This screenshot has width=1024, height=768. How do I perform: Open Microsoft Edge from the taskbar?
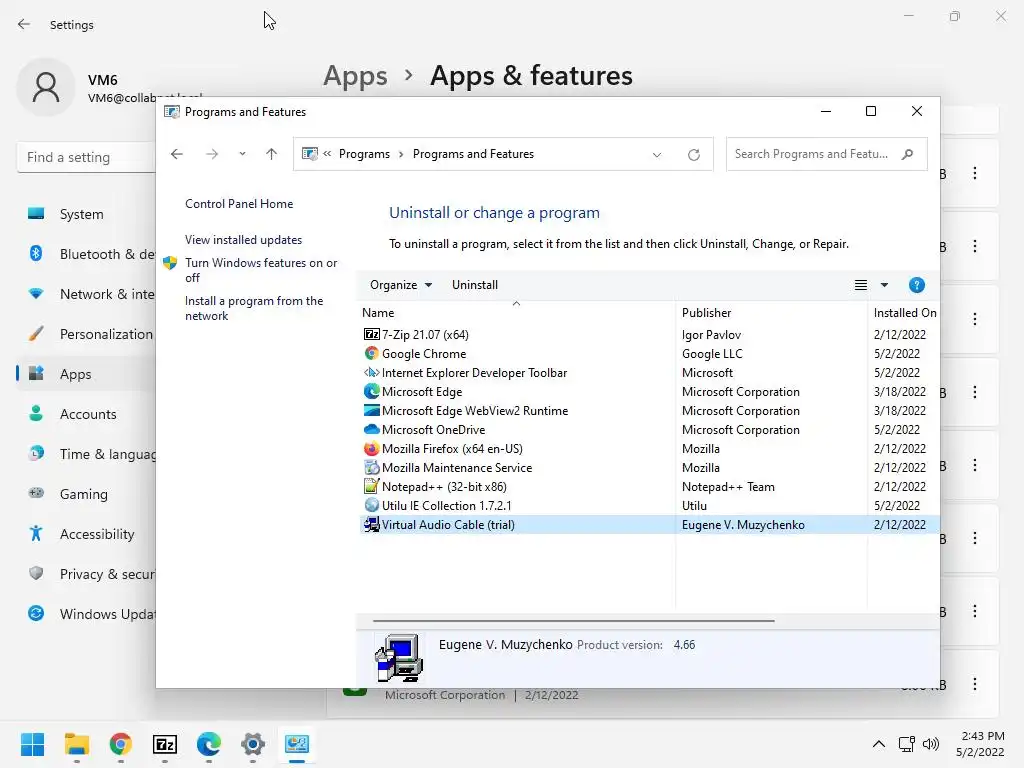(209, 744)
